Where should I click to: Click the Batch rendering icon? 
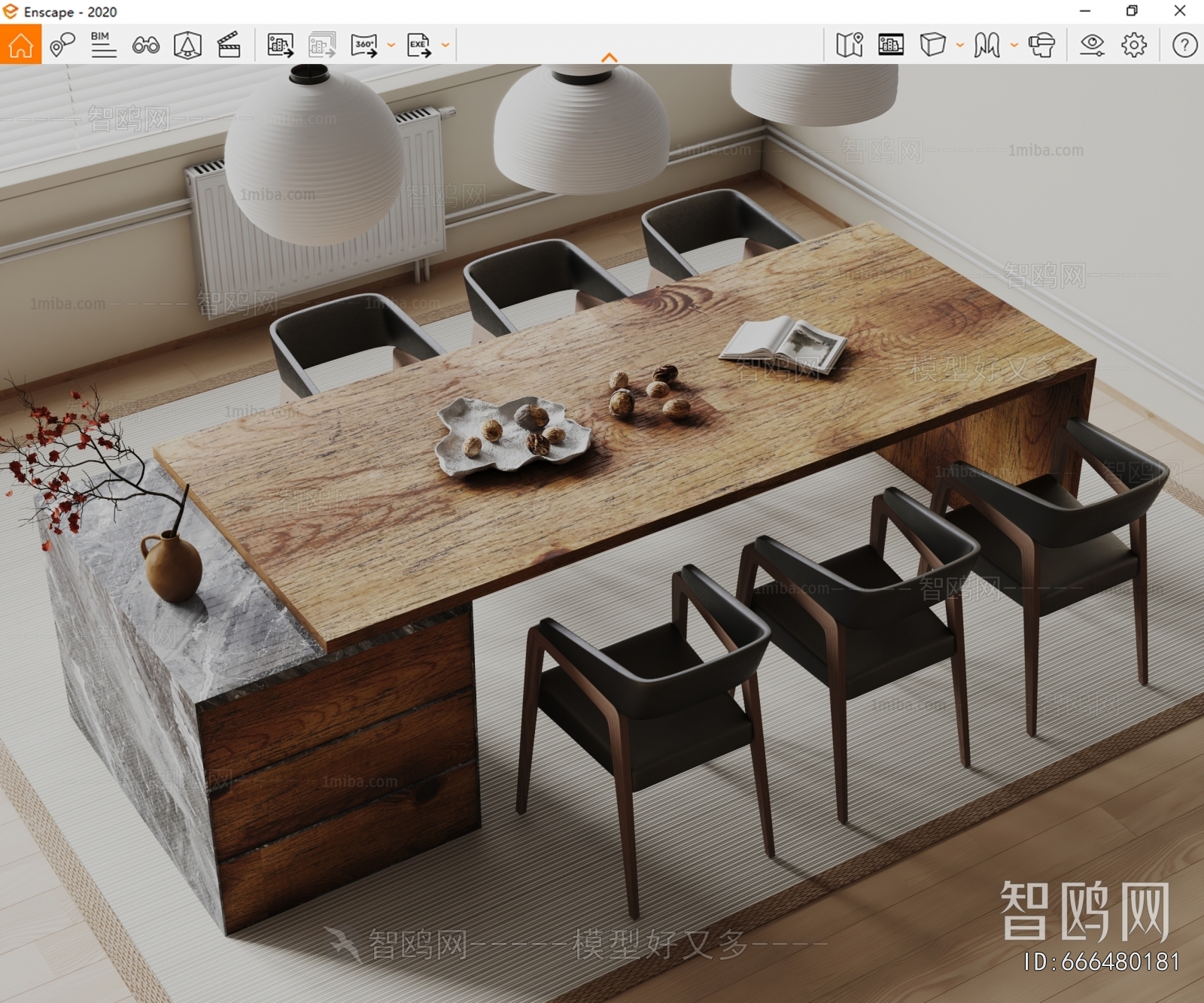(x=322, y=45)
